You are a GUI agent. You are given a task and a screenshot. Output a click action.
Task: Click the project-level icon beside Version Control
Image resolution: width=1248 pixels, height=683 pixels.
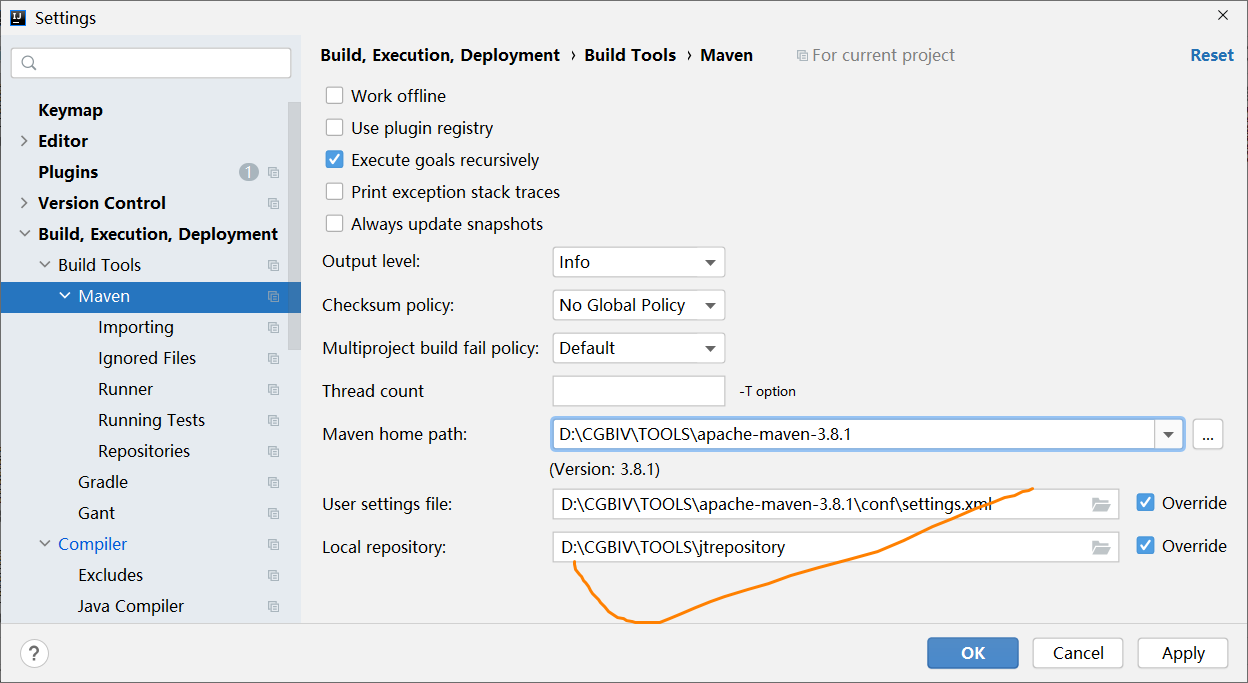[274, 203]
